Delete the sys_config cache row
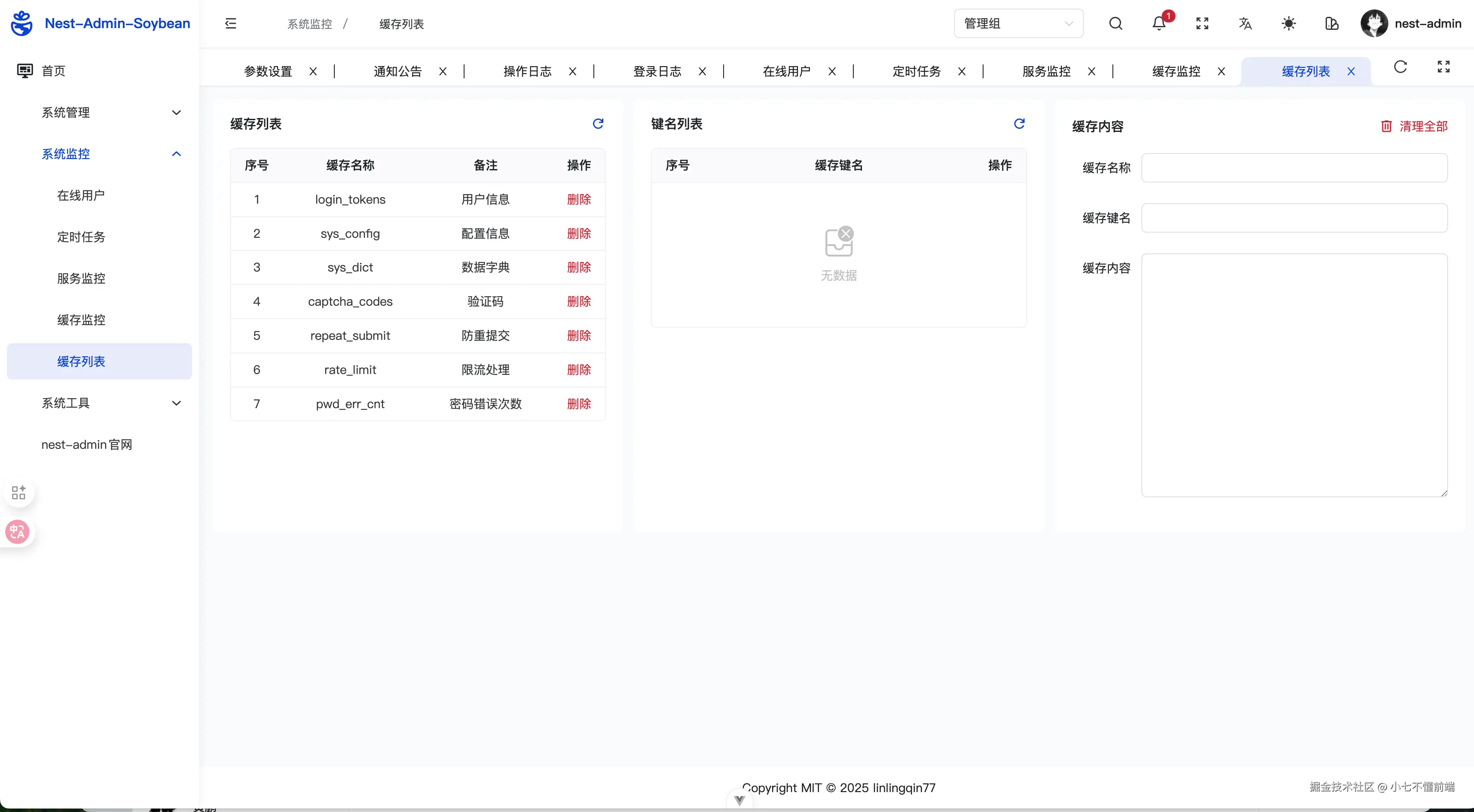This screenshot has width=1474, height=812. pyautogui.click(x=579, y=233)
